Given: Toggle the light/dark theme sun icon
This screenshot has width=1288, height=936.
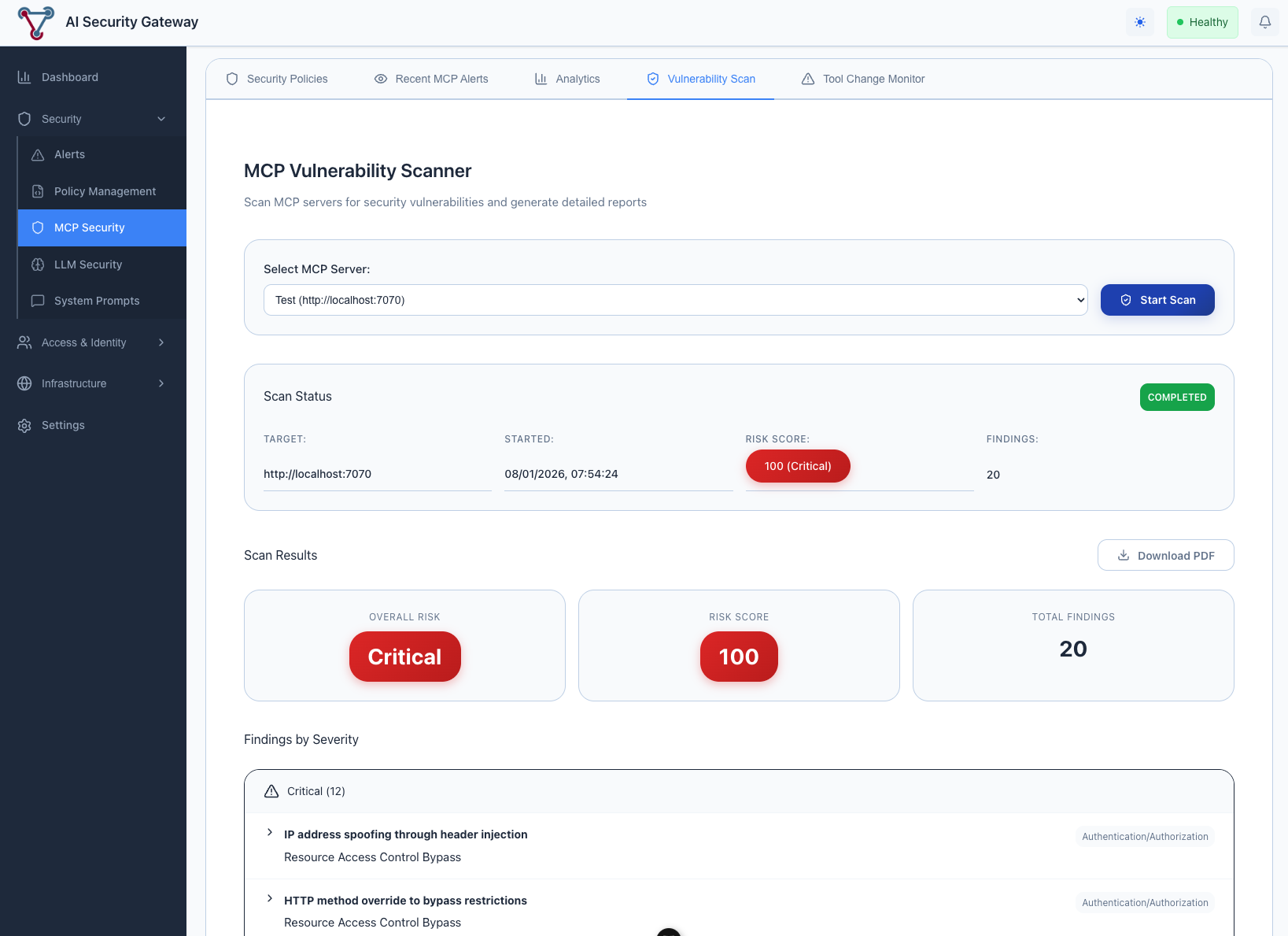Looking at the screenshot, I should 1139,22.
